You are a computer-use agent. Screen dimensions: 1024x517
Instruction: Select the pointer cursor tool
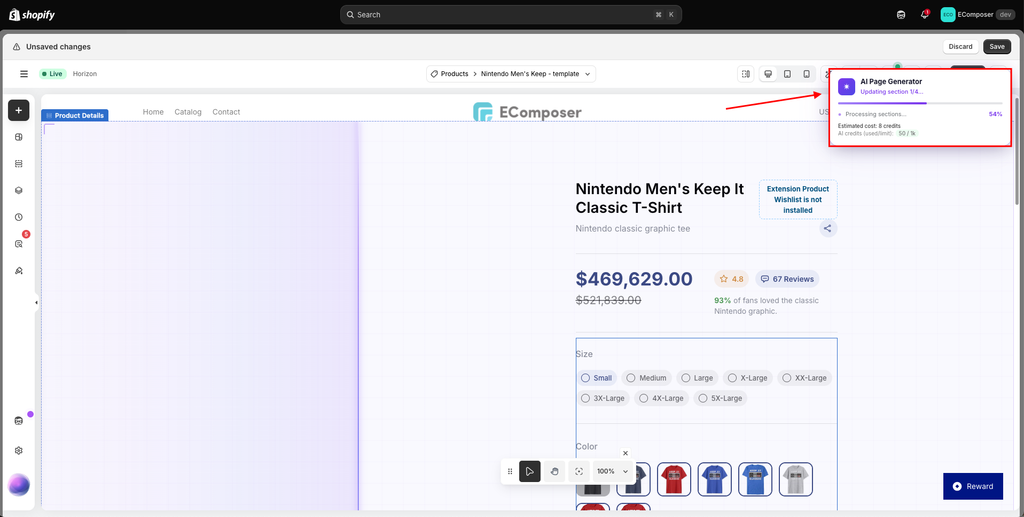[530, 471]
